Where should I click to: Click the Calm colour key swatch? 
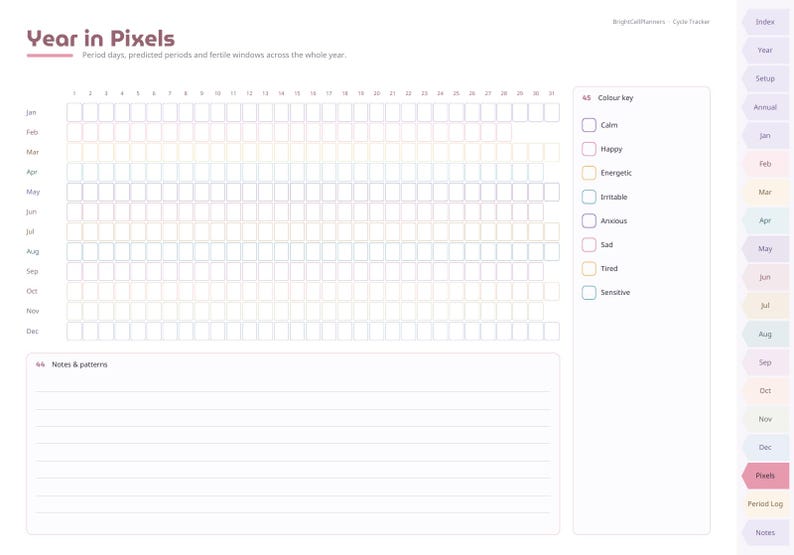[589, 125]
